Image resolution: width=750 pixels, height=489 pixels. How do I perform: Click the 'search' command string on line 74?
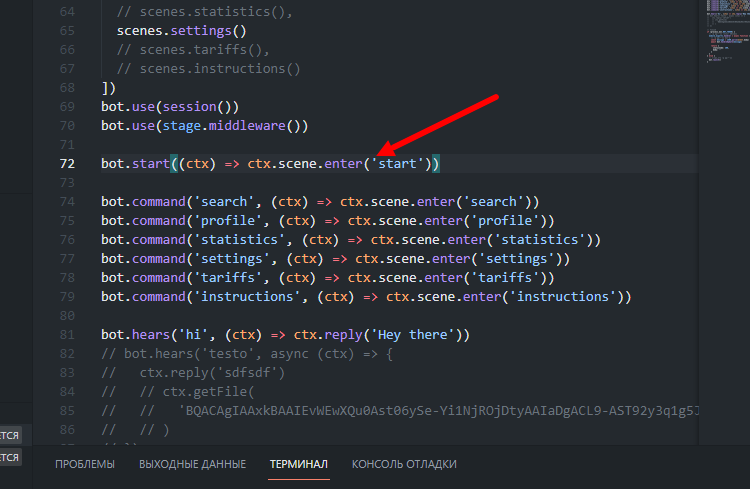pyautogui.click(x=224, y=202)
